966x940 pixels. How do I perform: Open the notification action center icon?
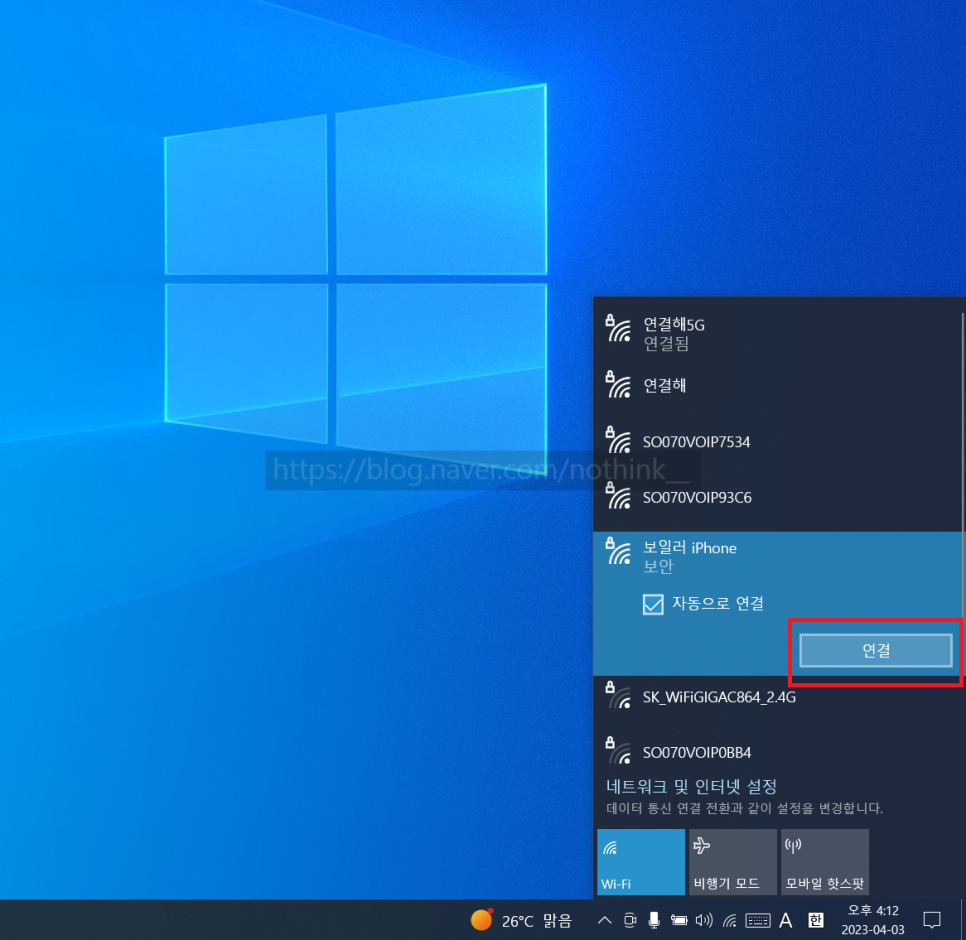click(x=932, y=920)
